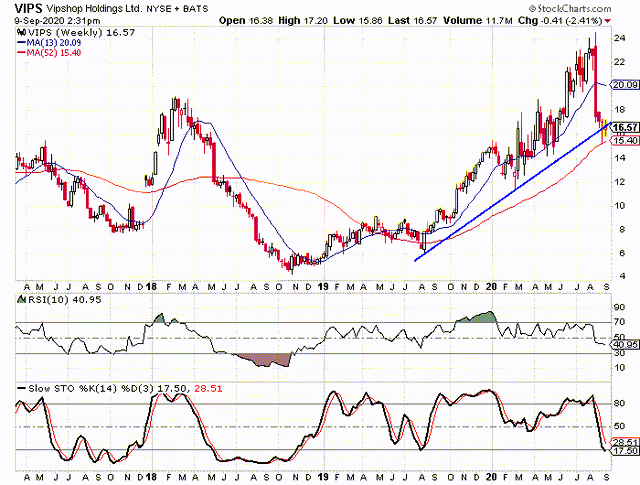The image size is (640, 485).
Task: Click the 22 price axis tick label
Action: [620, 62]
